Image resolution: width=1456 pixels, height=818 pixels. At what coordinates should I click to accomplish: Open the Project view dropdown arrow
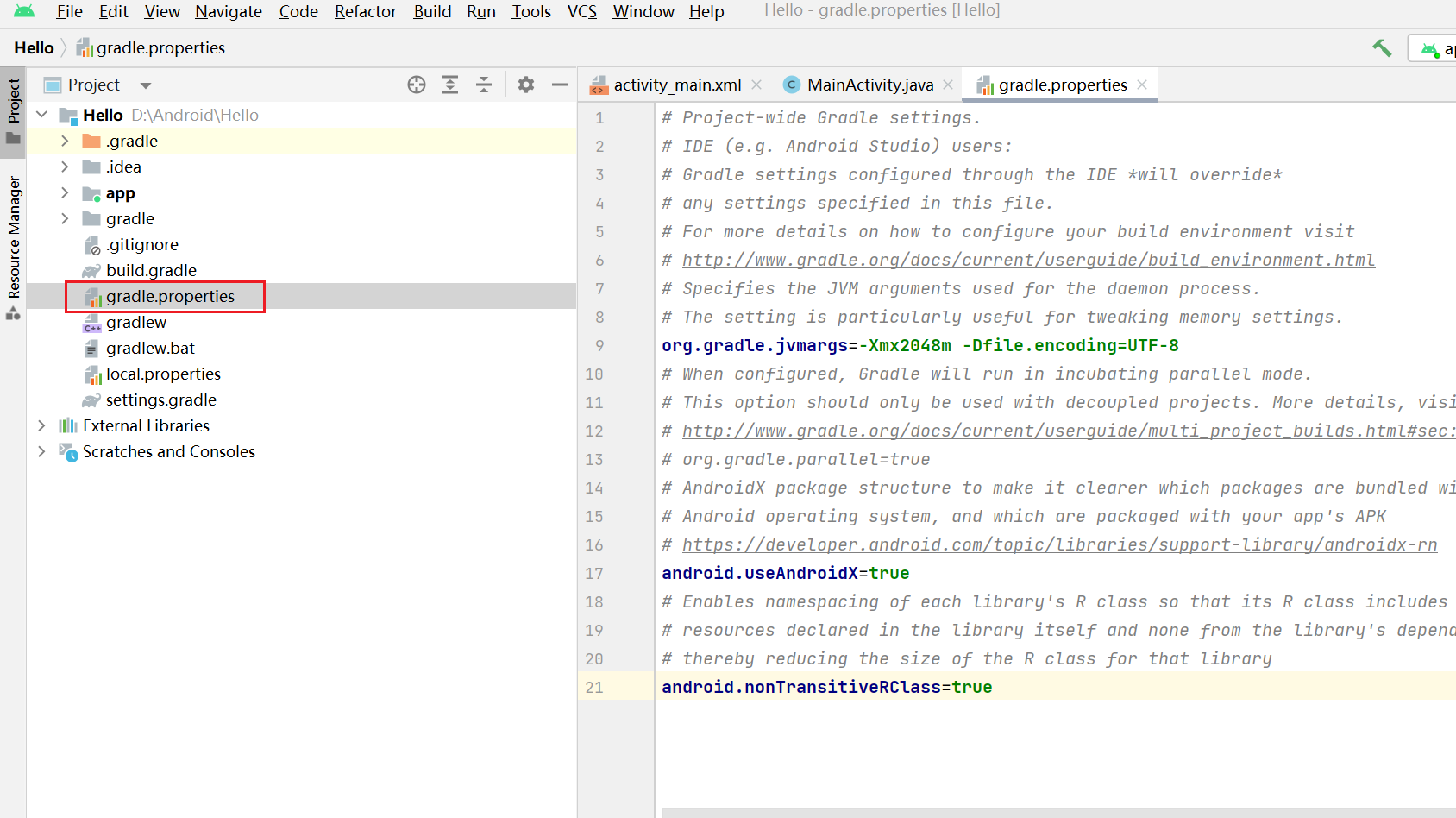pos(146,85)
